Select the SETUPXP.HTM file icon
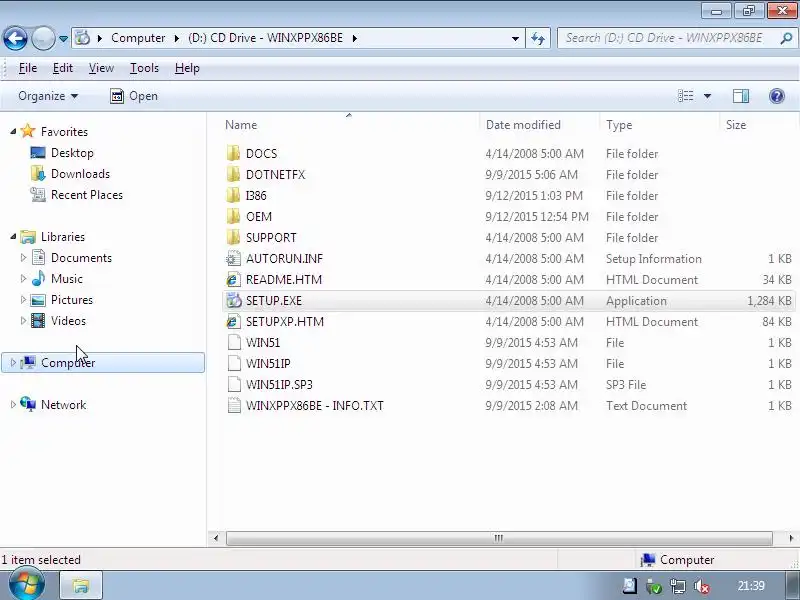The width and height of the screenshot is (800, 600). pos(234,321)
